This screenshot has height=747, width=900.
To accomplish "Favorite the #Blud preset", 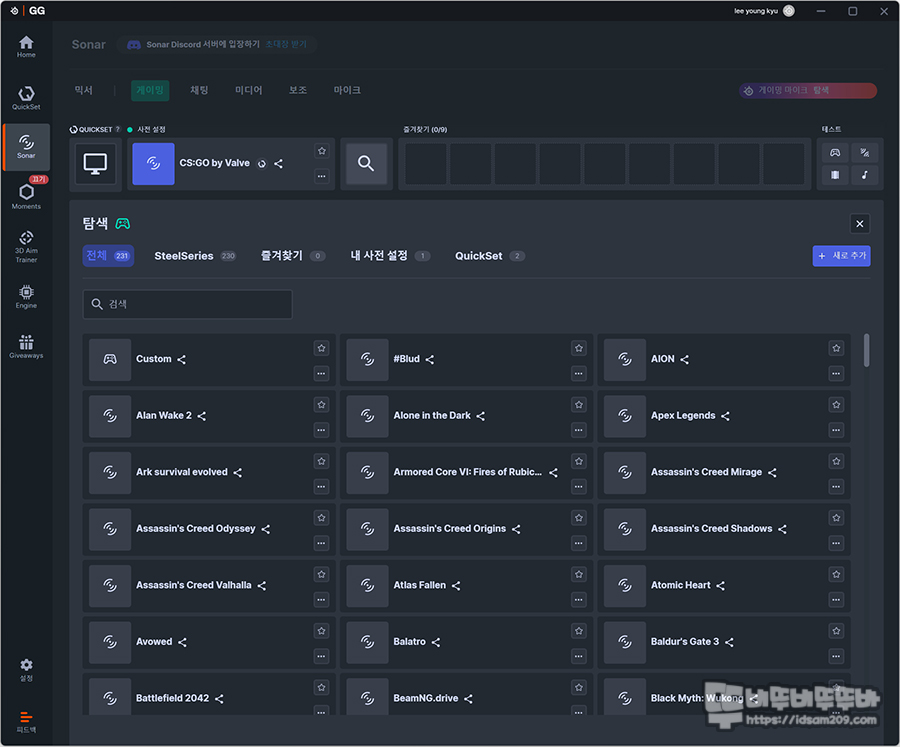I will pos(579,348).
